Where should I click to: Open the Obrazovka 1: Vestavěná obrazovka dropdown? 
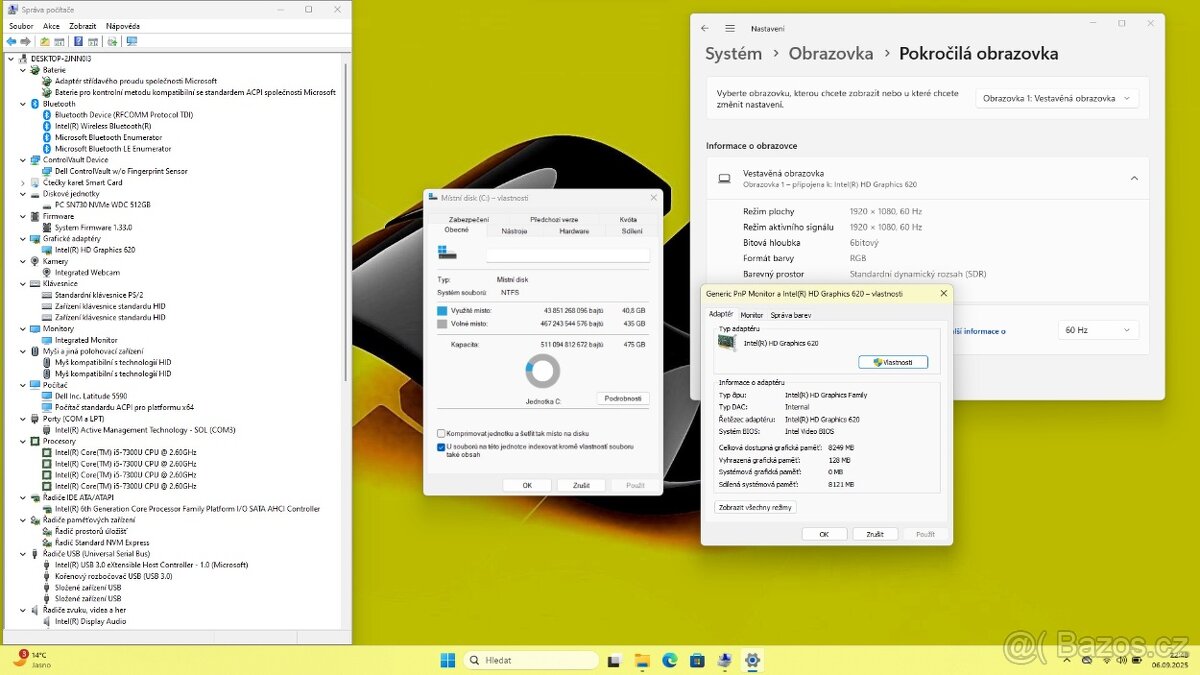coord(1056,97)
